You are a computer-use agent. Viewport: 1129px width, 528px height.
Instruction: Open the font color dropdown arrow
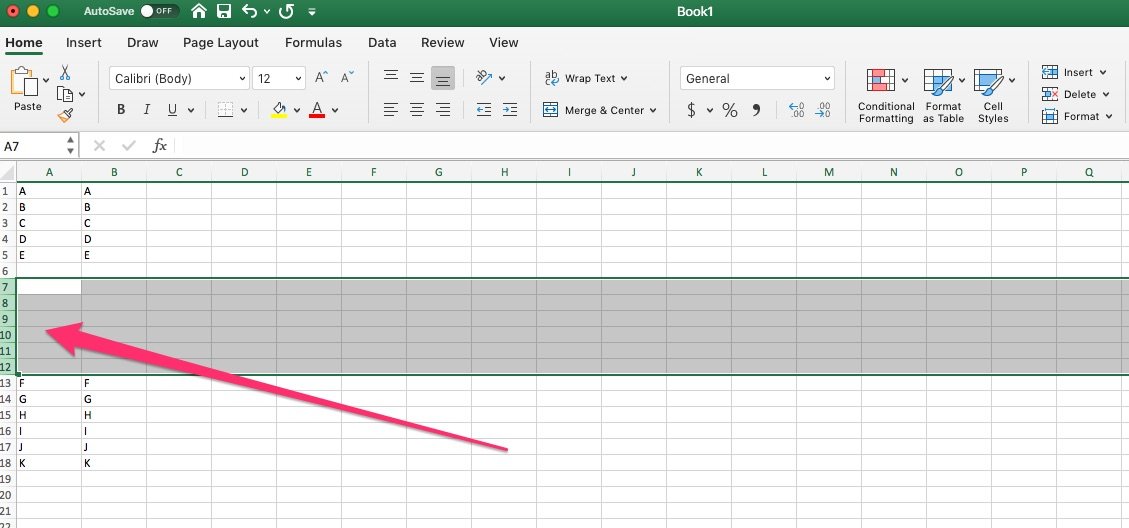point(335,110)
